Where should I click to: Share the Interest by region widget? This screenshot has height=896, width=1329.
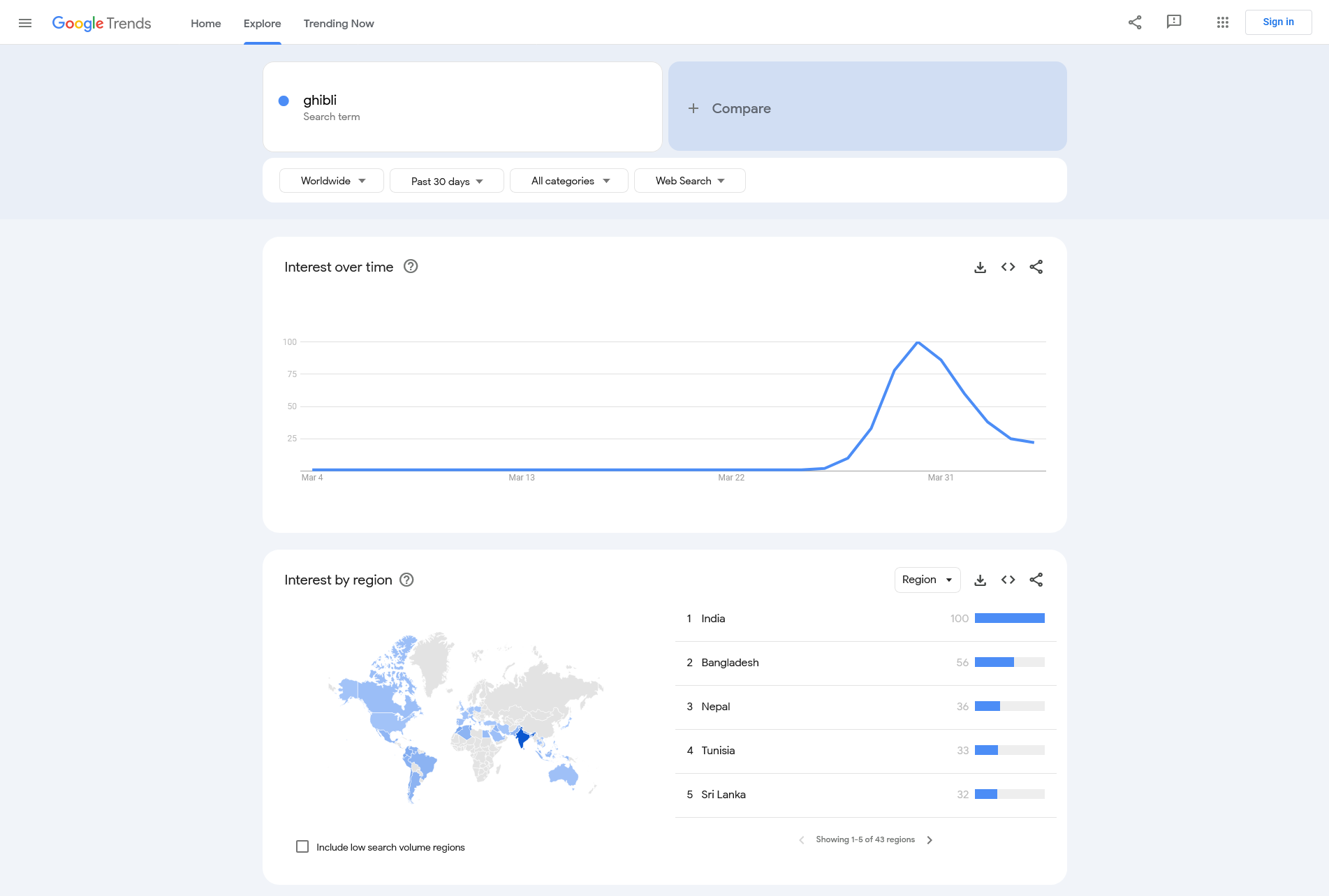coord(1036,580)
